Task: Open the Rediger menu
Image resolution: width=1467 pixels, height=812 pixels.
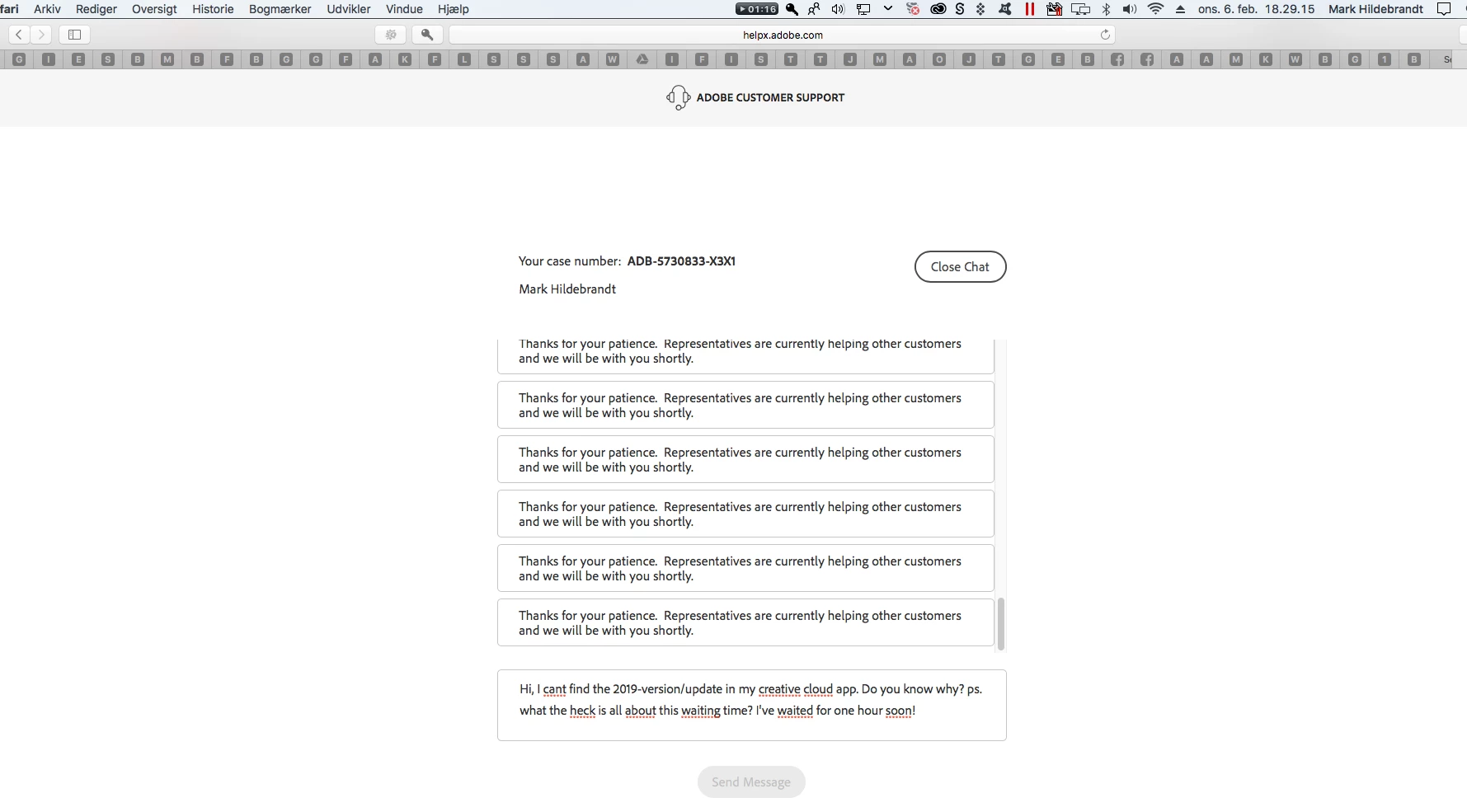Action: point(96,9)
